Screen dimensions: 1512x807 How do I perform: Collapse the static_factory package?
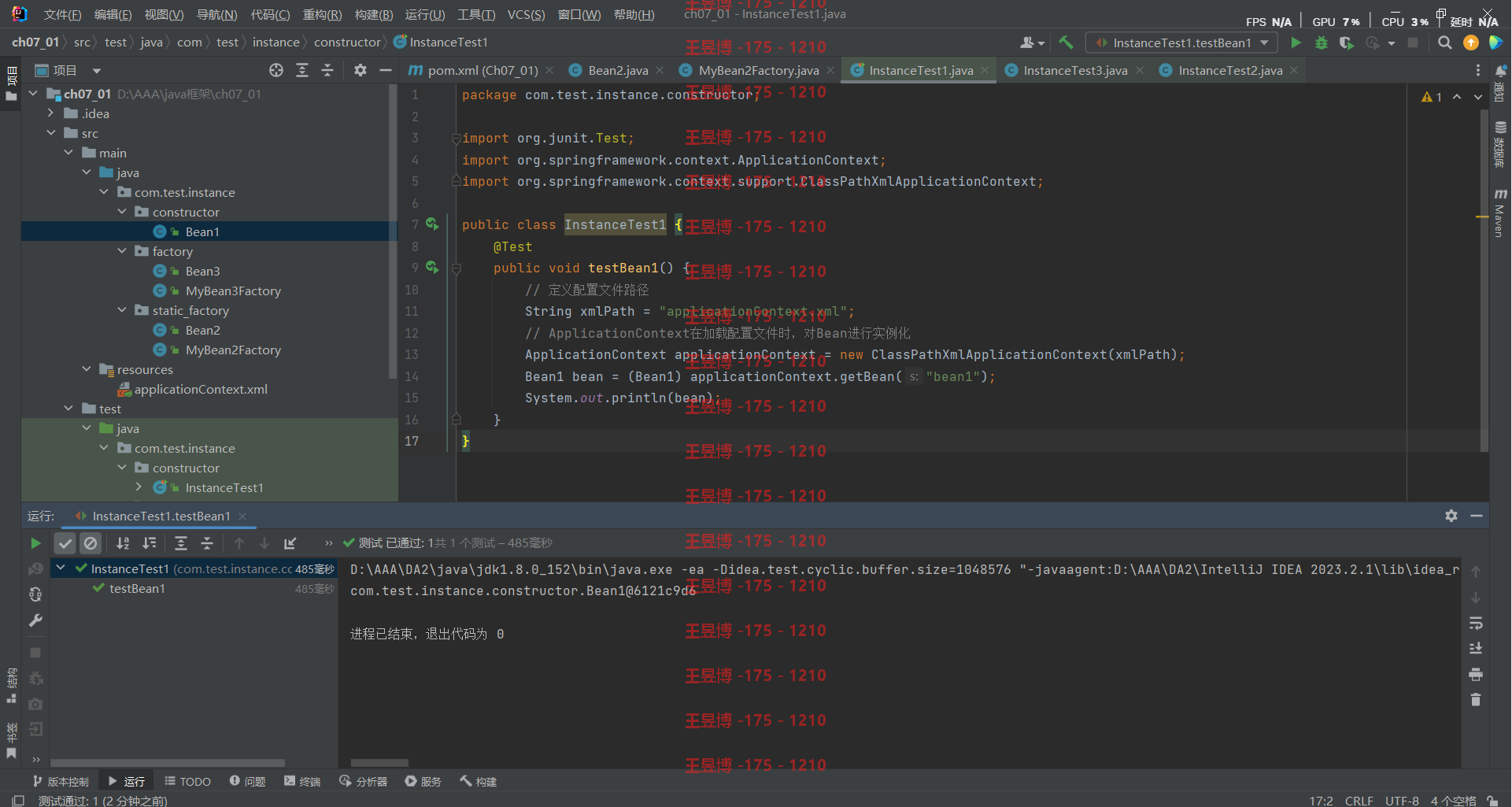tap(122, 310)
